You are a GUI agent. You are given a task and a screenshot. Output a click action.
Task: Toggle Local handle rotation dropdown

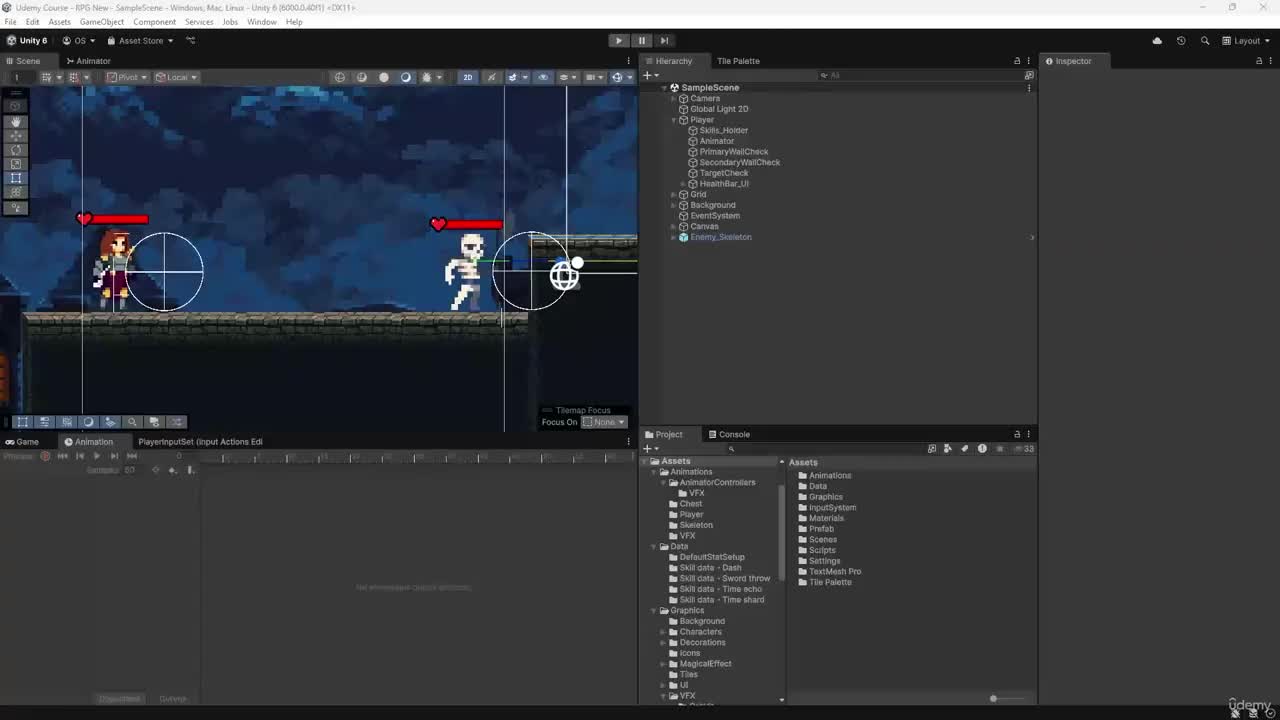coord(176,77)
